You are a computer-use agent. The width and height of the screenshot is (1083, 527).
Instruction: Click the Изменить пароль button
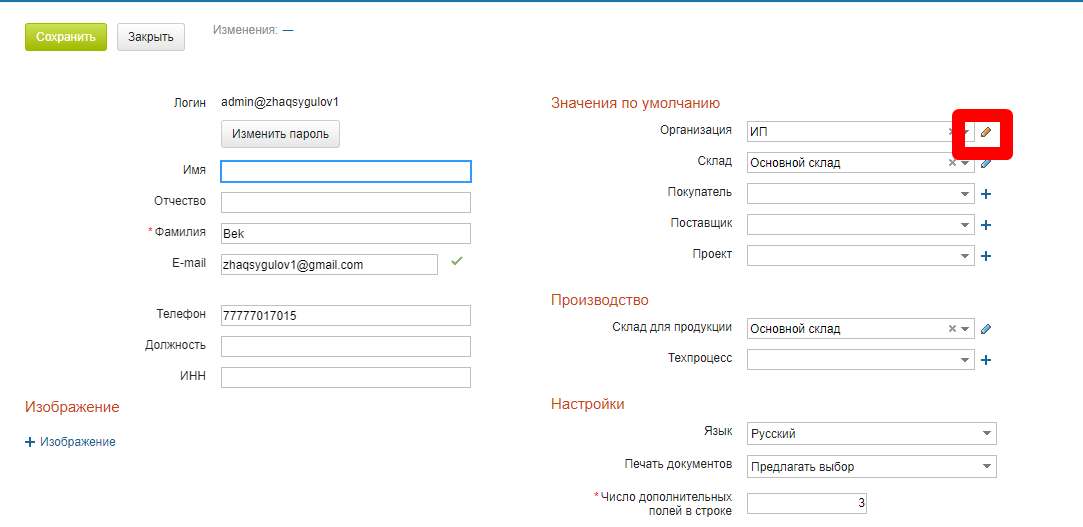280,134
